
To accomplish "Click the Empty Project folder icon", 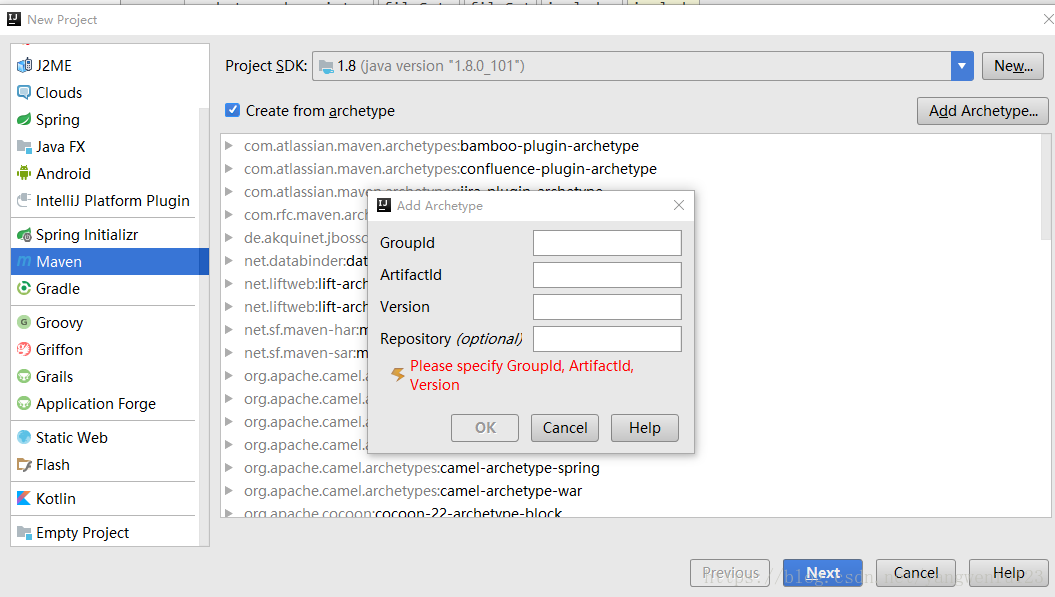I will (24, 532).
